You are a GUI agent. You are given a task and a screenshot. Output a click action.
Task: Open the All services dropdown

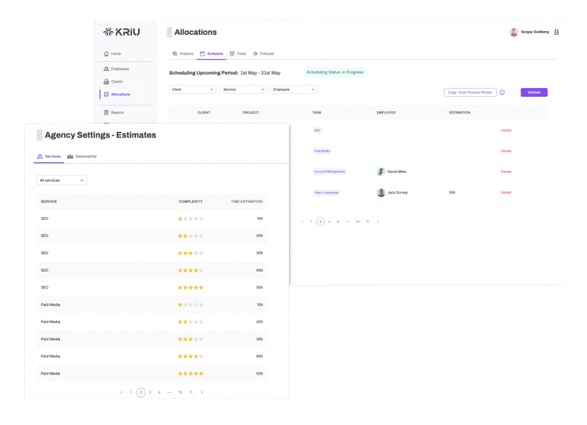click(62, 180)
